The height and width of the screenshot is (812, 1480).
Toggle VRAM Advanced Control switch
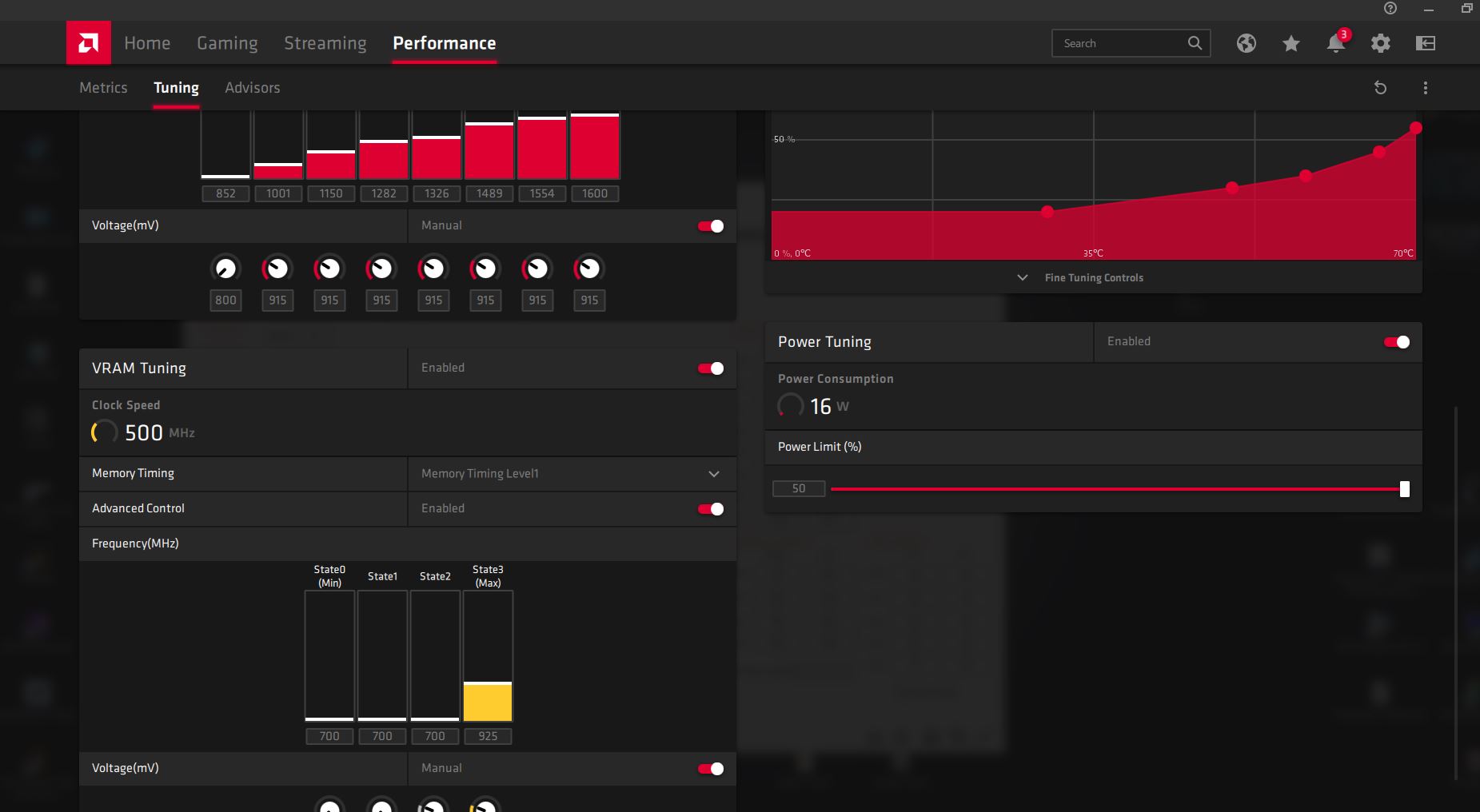click(x=711, y=509)
